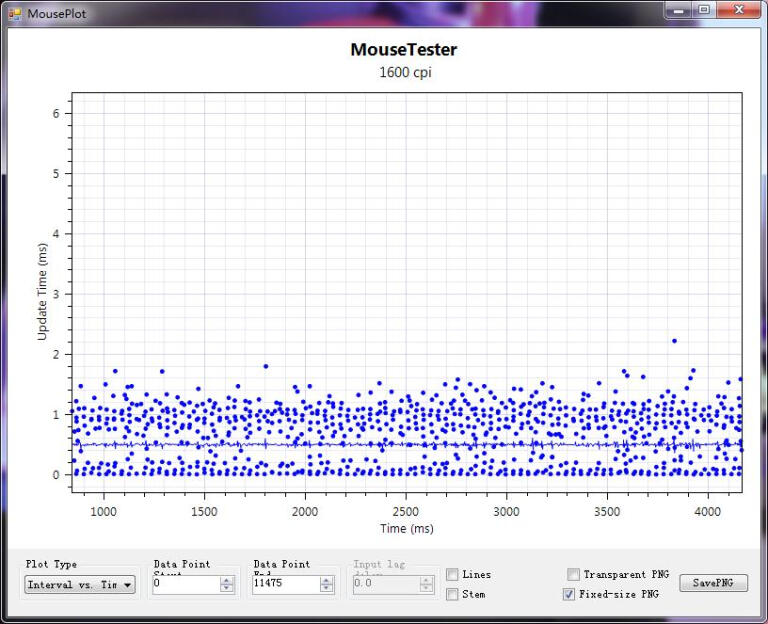Decrease the Data Point Start value with the down arrow
The image size is (768, 624).
[x=227, y=588]
